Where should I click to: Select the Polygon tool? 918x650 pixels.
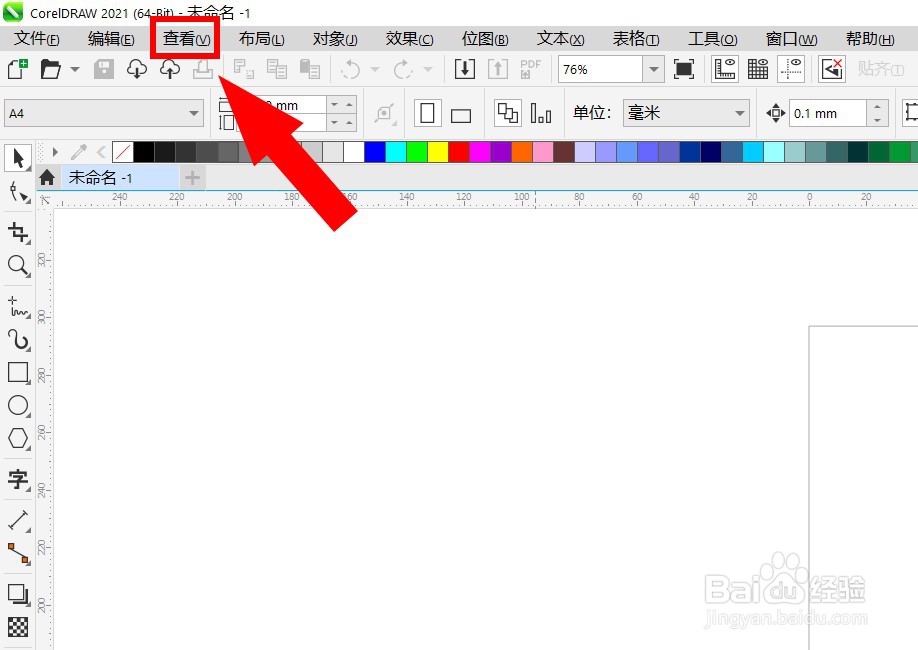[x=18, y=438]
